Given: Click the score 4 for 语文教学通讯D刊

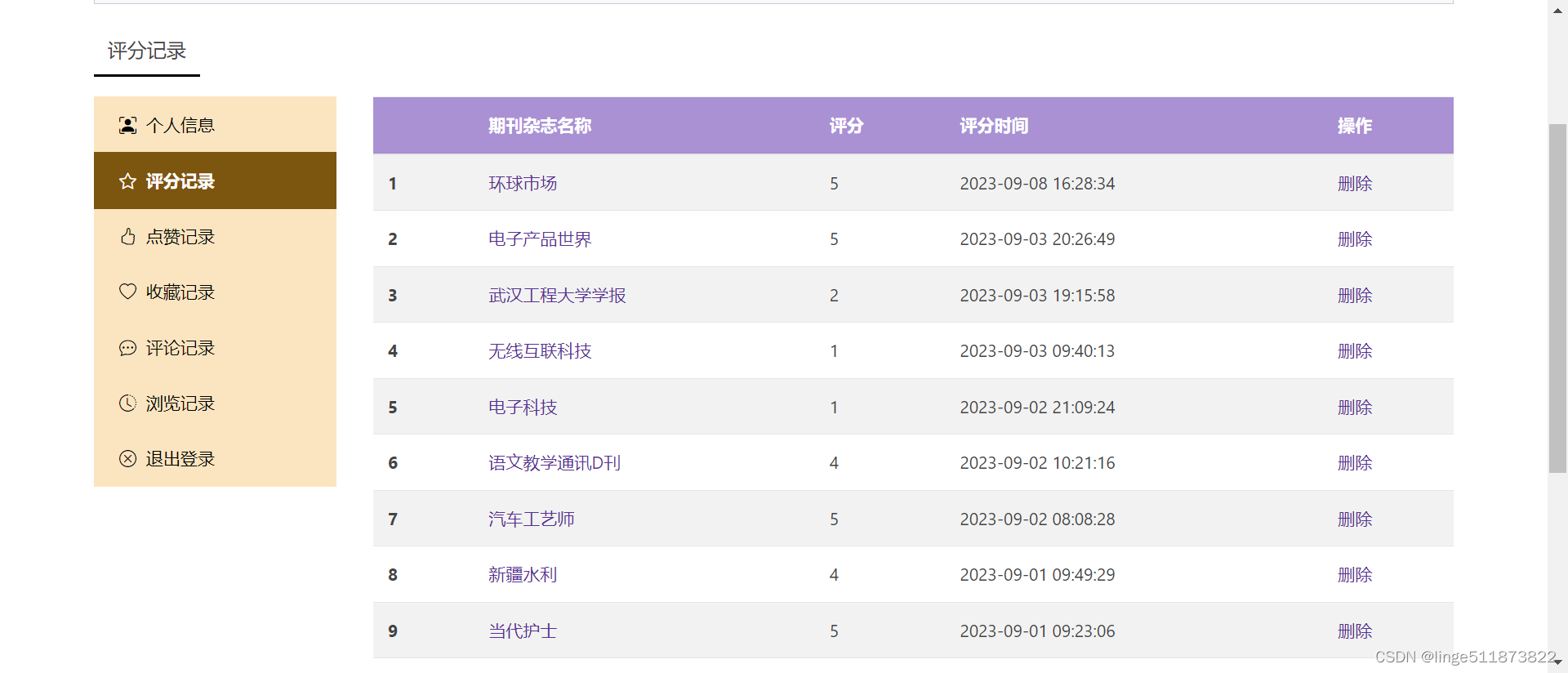Looking at the screenshot, I should pyautogui.click(x=834, y=463).
